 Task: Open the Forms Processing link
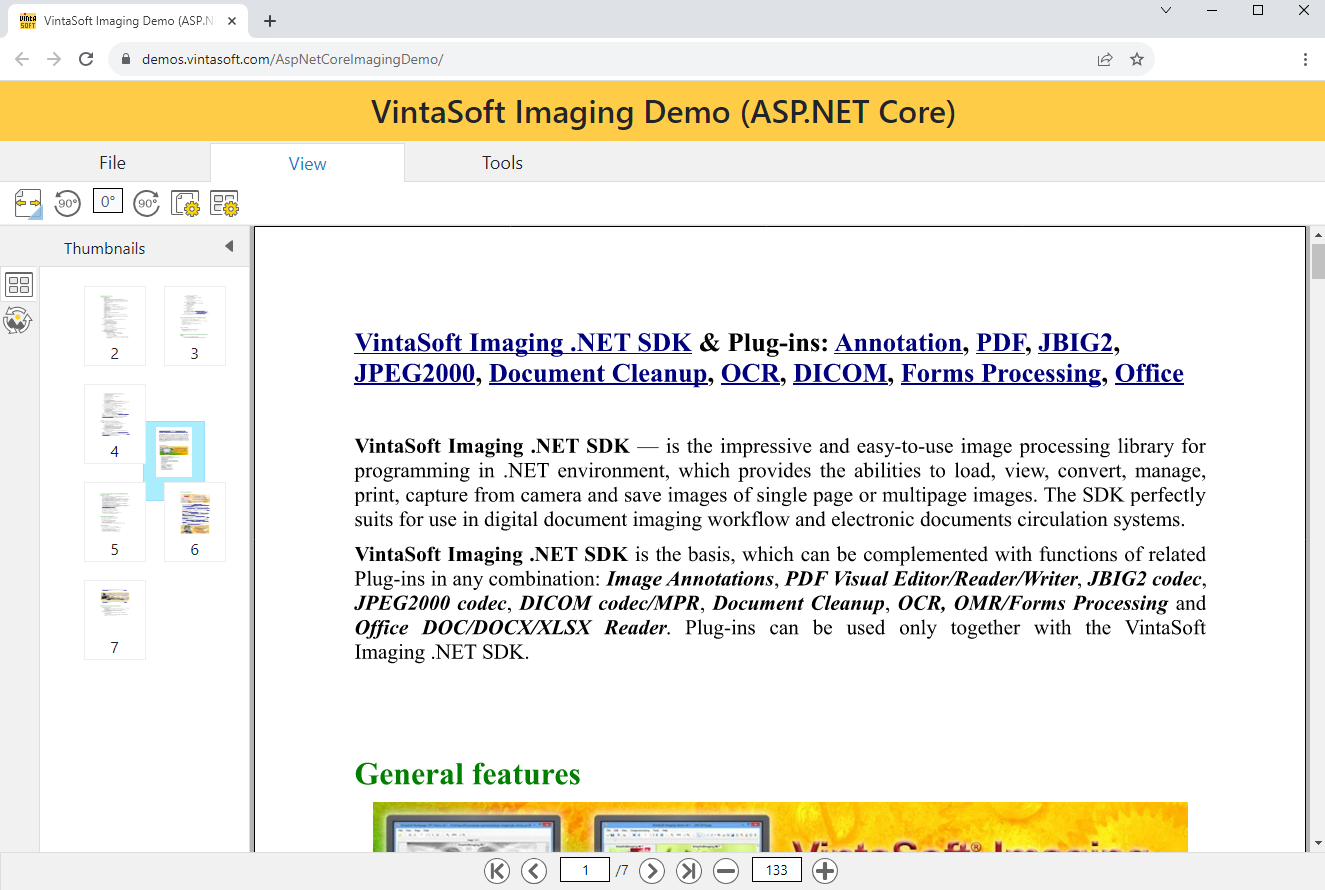(x=1001, y=373)
